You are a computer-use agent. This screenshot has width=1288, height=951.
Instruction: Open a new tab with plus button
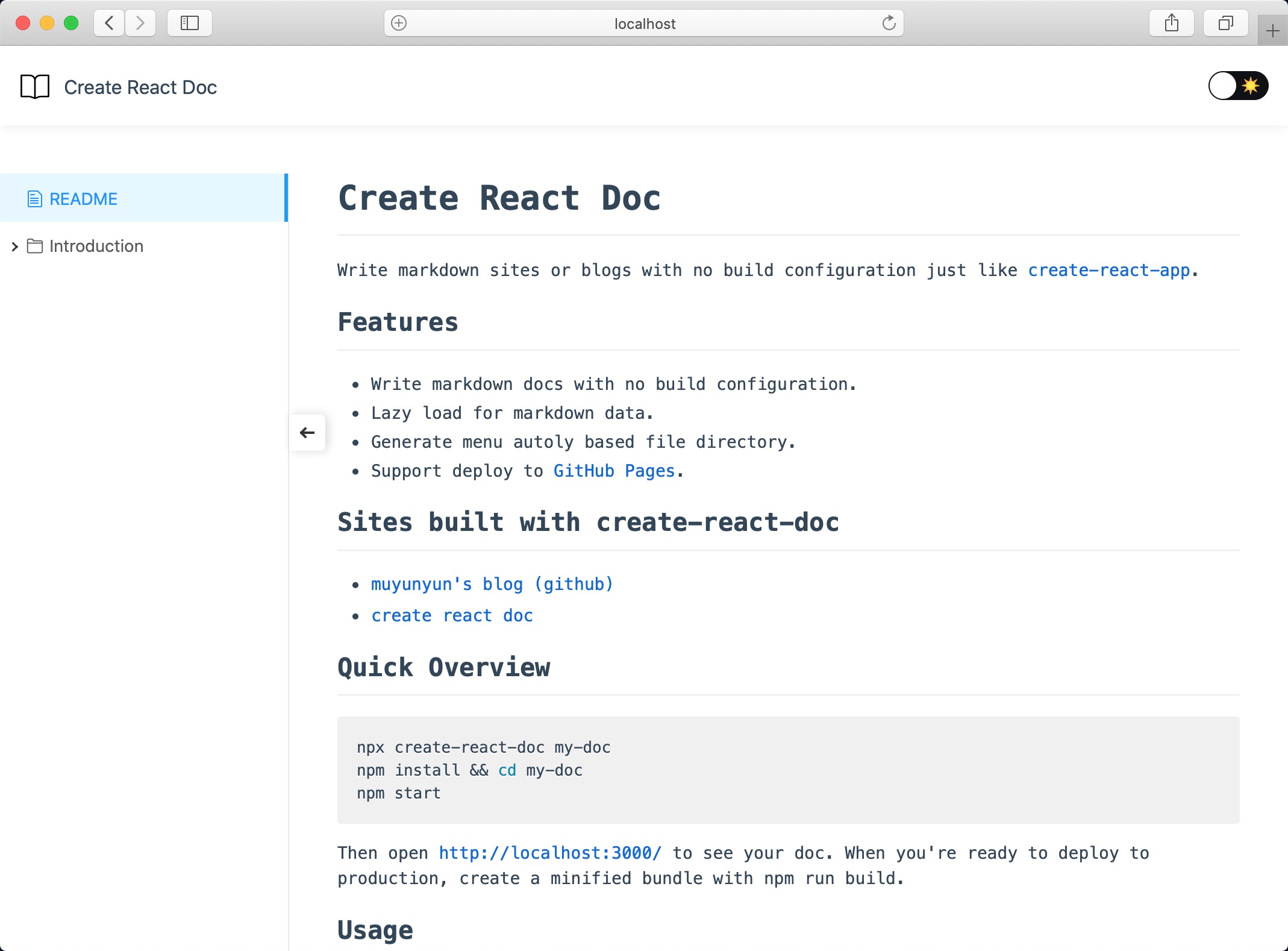click(1272, 31)
